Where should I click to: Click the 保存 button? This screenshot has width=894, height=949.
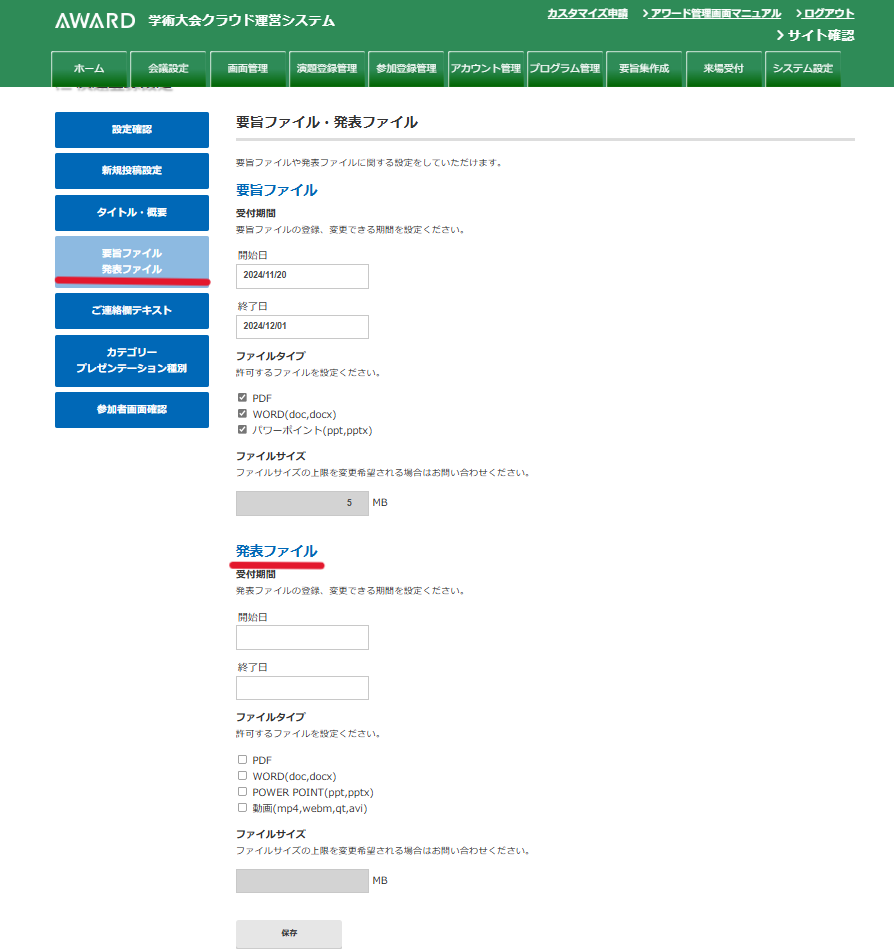coord(289,934)
